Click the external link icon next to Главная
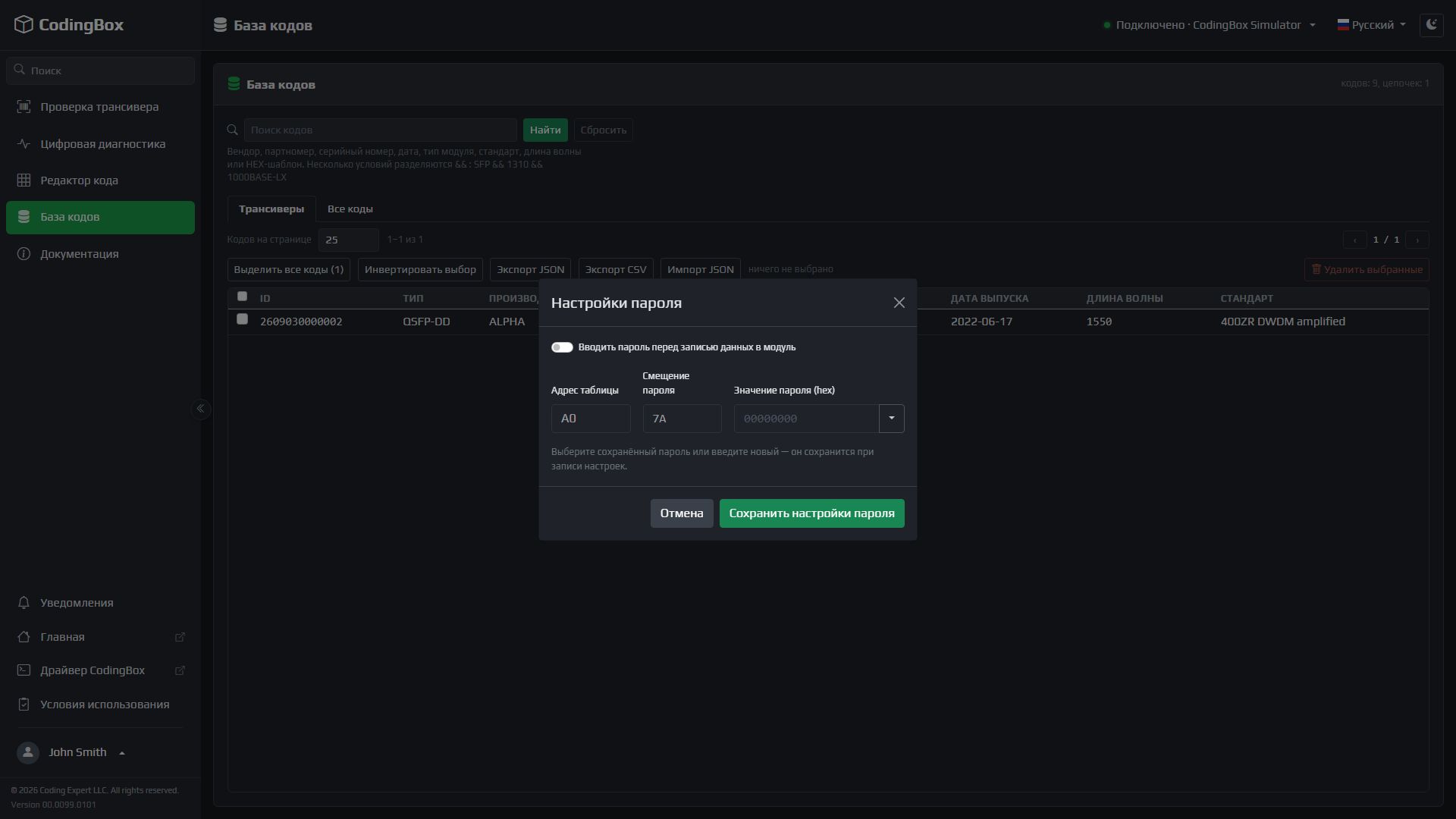 pyautogui.click(x=180, y=637)
